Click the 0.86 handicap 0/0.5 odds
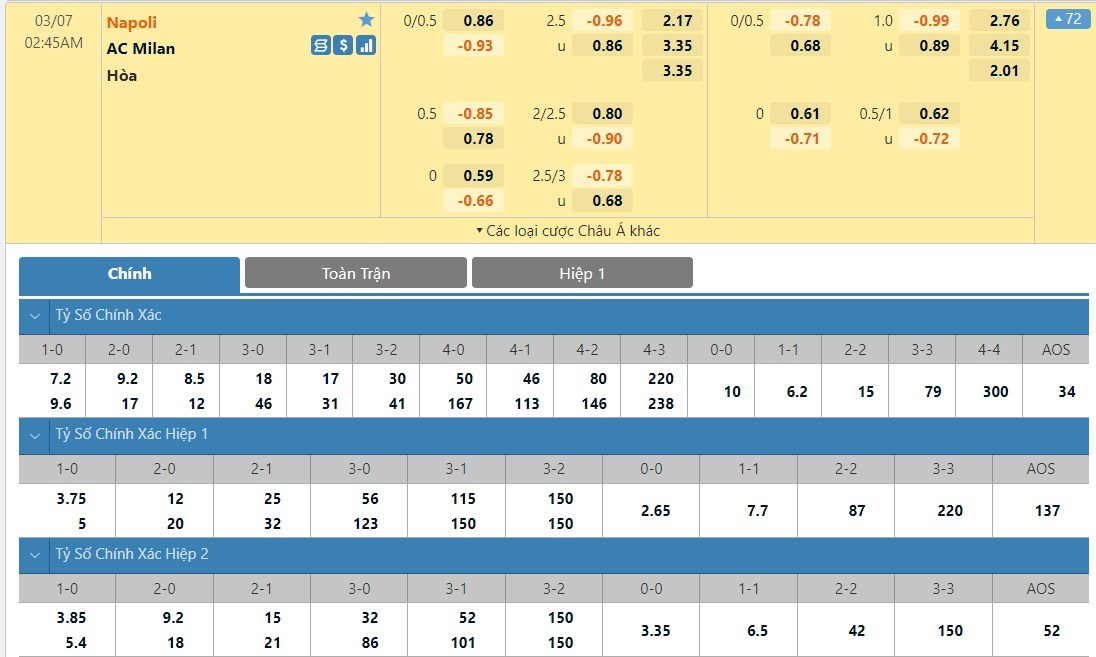Viewport: 1096px width, 657px height. [479, 20]
